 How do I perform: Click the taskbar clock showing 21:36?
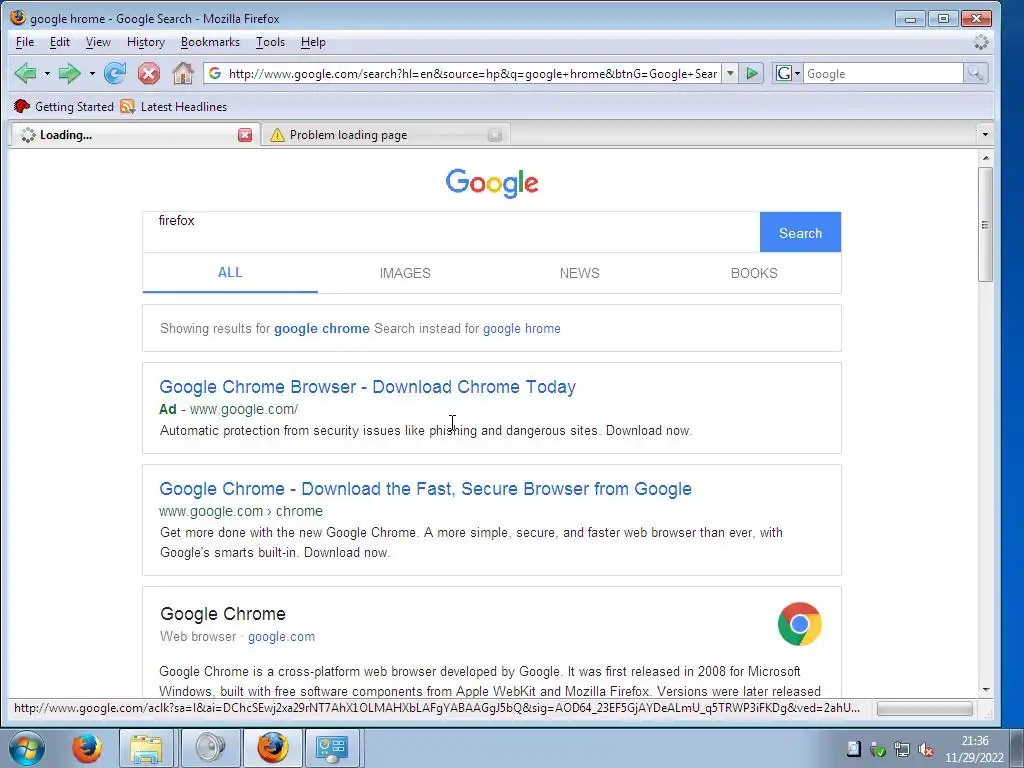[x=974, y=749]
